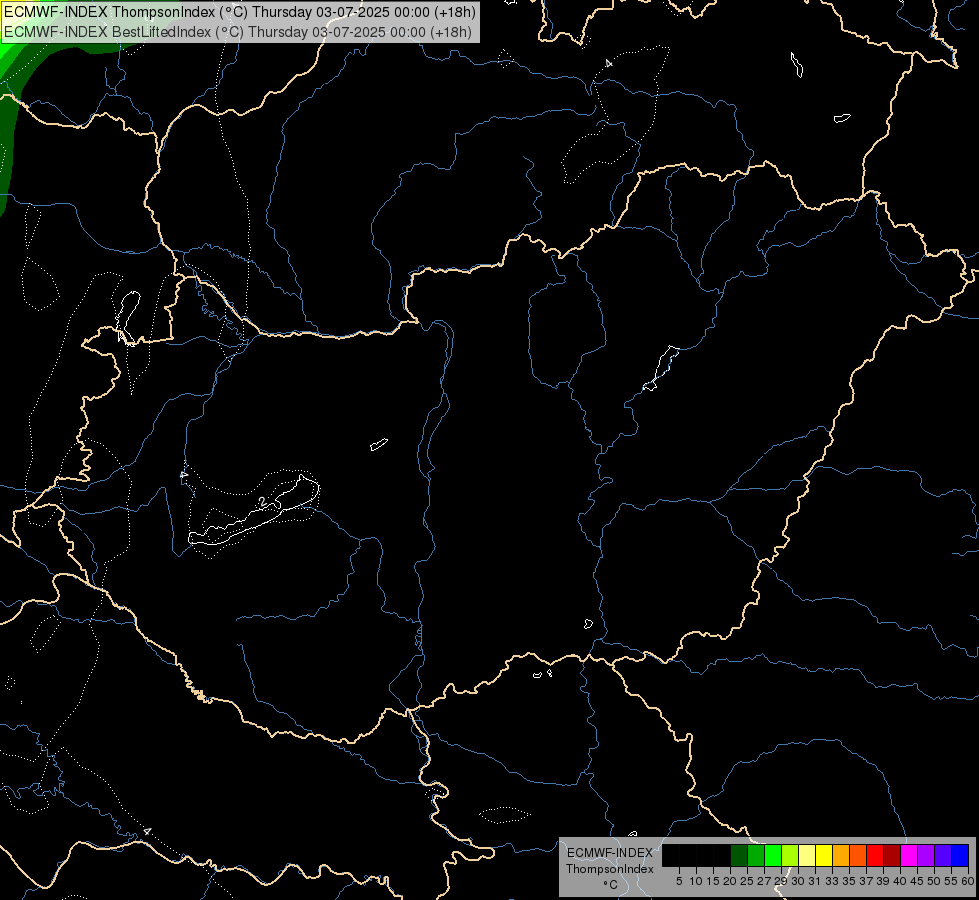Click the dark red 39-40 legend swatch

[x=892, y=856]
